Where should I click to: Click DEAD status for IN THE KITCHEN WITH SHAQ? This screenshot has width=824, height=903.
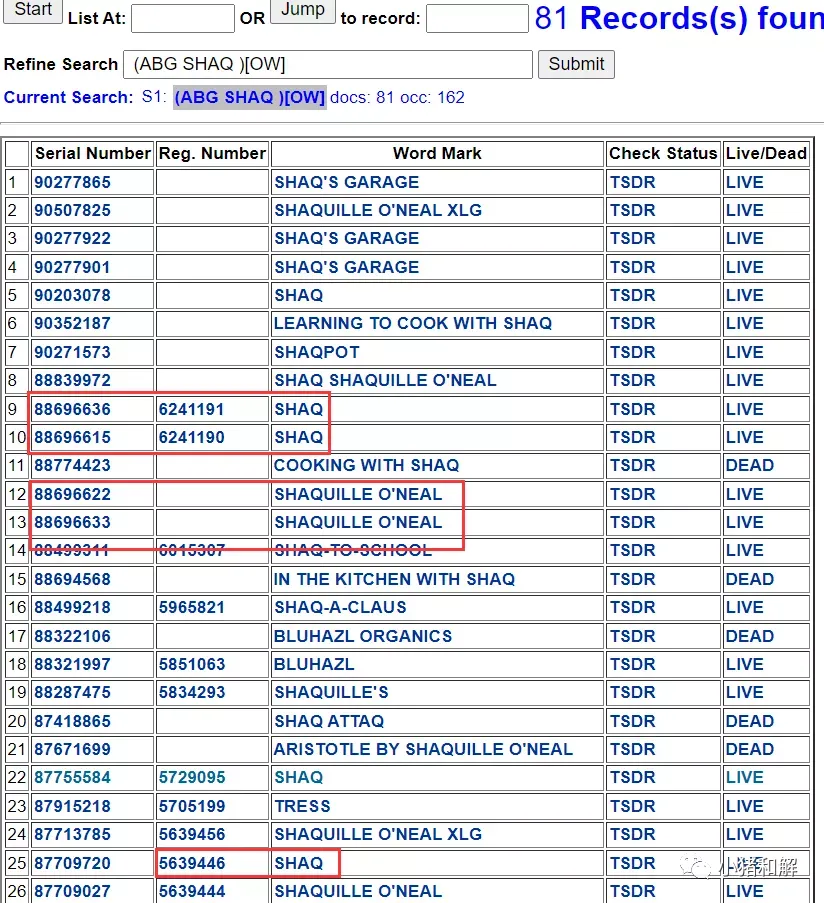coord(750,579)
